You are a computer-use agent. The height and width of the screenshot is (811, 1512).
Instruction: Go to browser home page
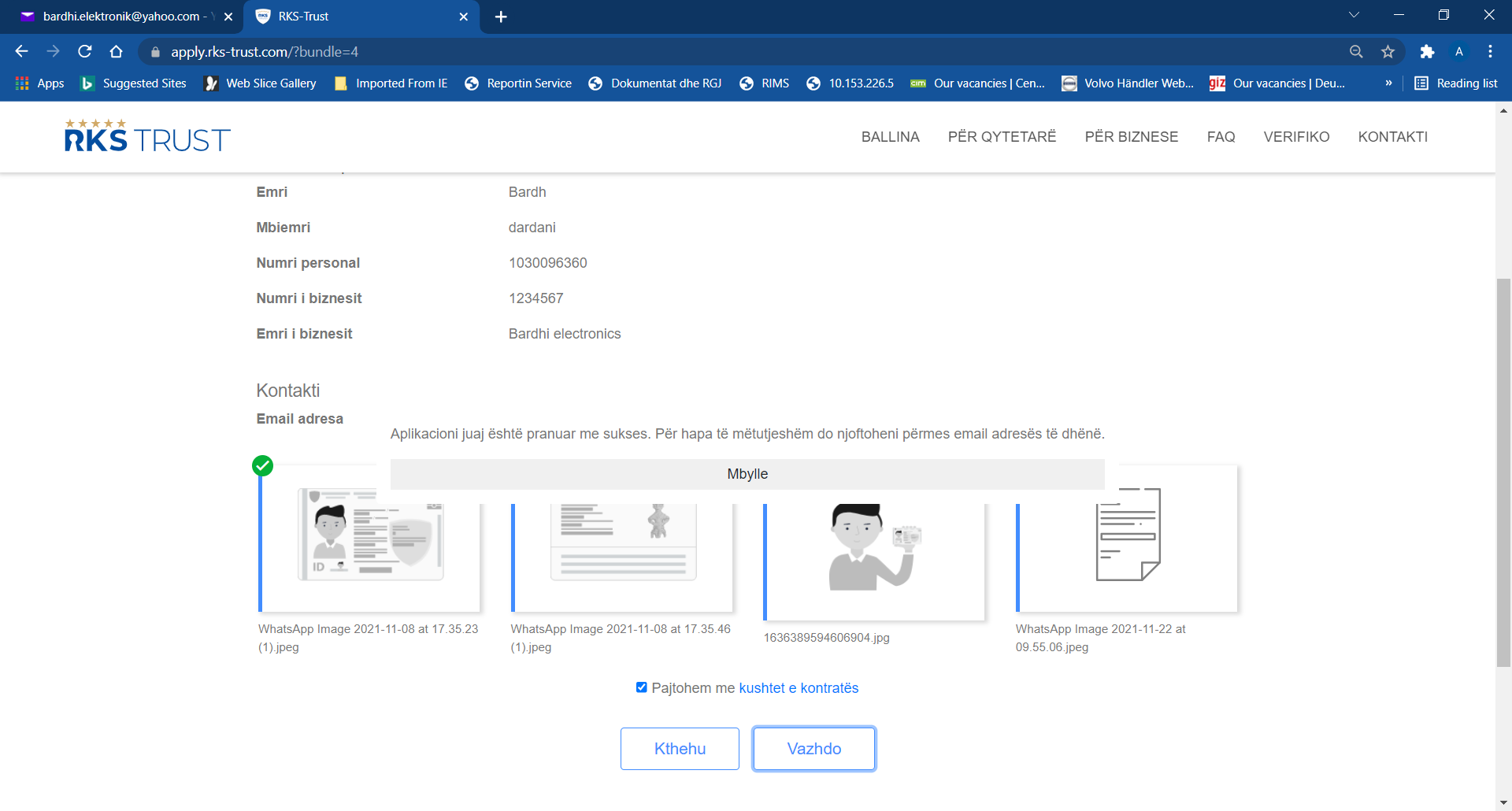(x=117, y=51)
